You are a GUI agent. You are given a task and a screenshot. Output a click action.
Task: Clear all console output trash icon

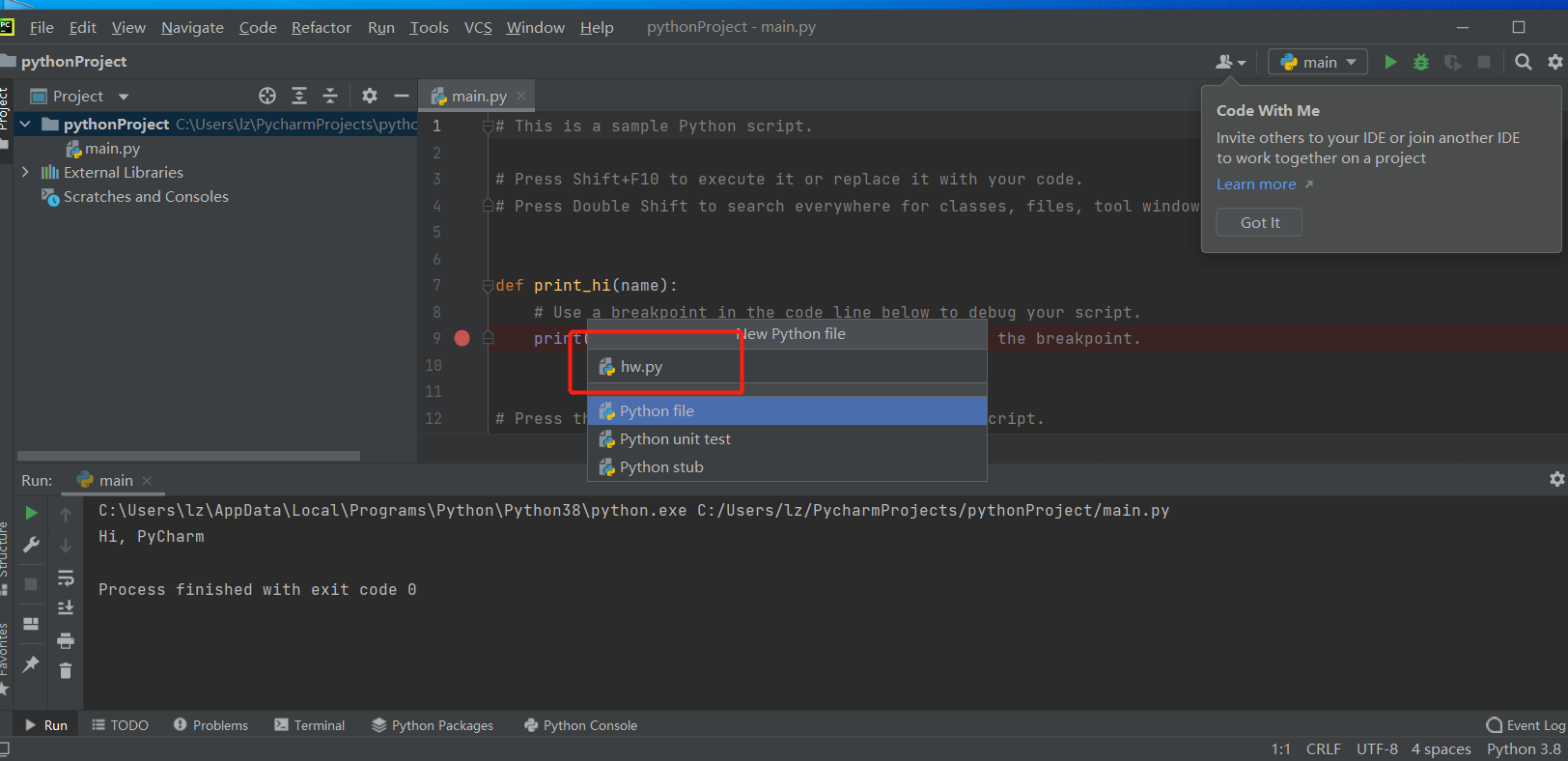[x=66, y=670]
